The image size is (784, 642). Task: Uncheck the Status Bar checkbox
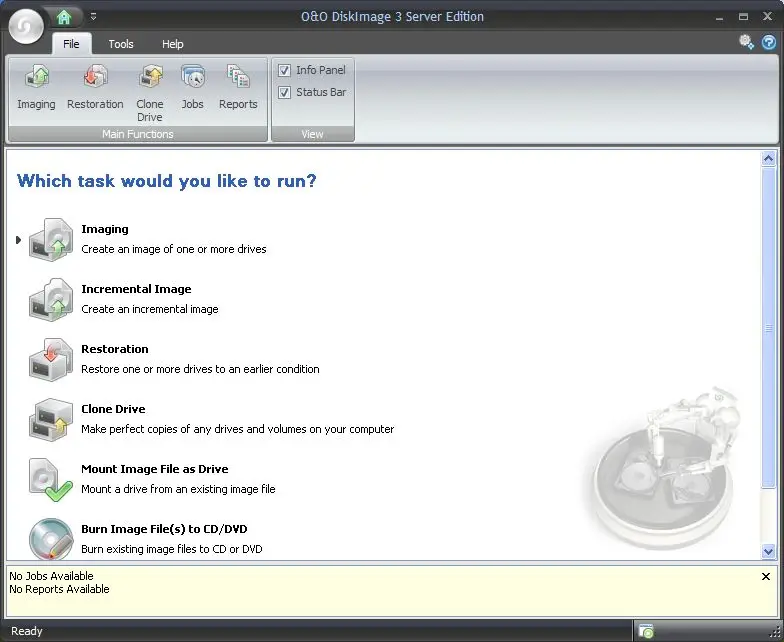point(284,92)
